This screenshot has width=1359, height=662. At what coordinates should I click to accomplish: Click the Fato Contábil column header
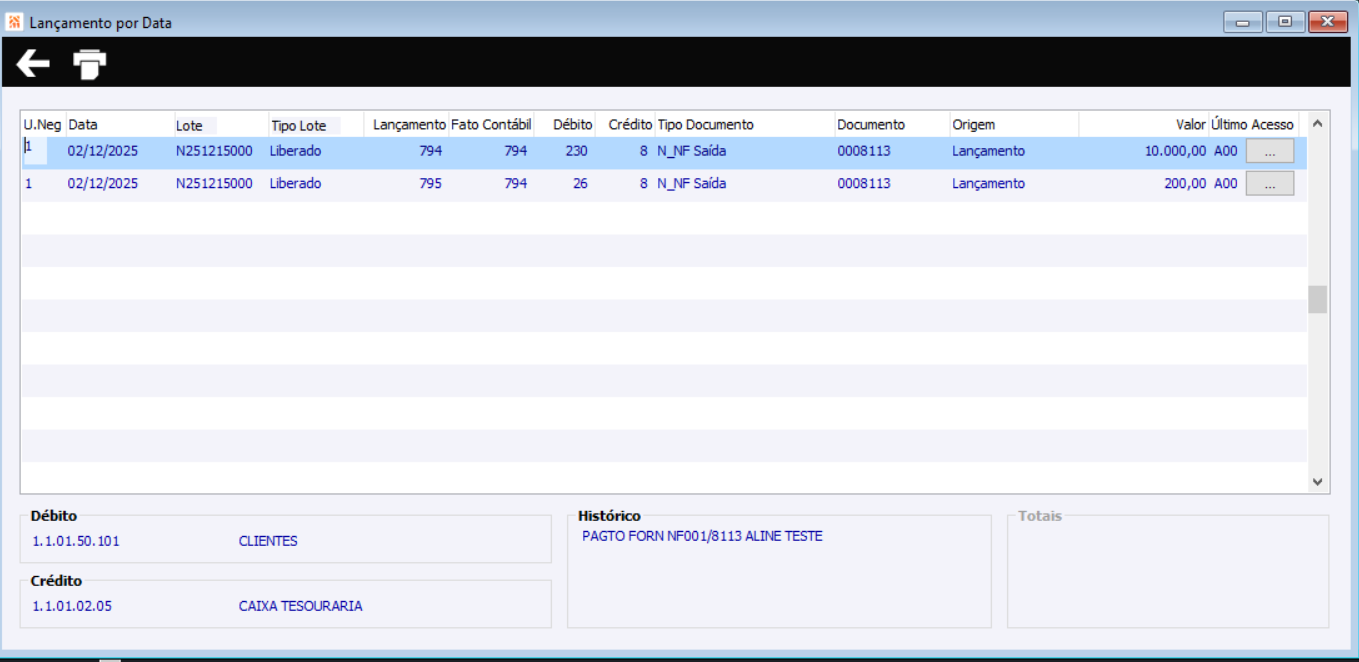[491, 125]
